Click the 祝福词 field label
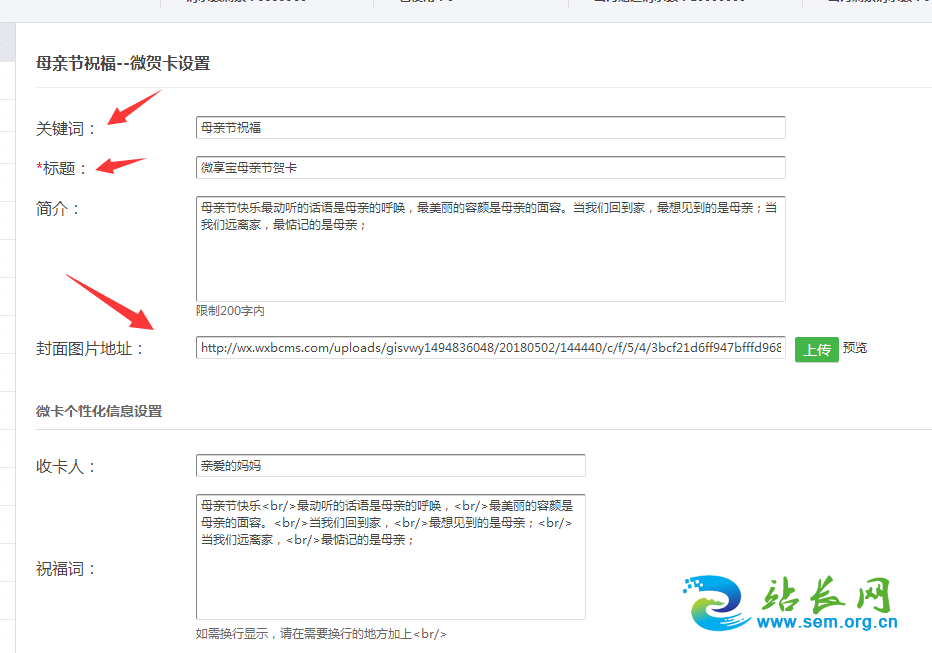The image size is (932, 653). pyautogui.click(x=66, y=569)
